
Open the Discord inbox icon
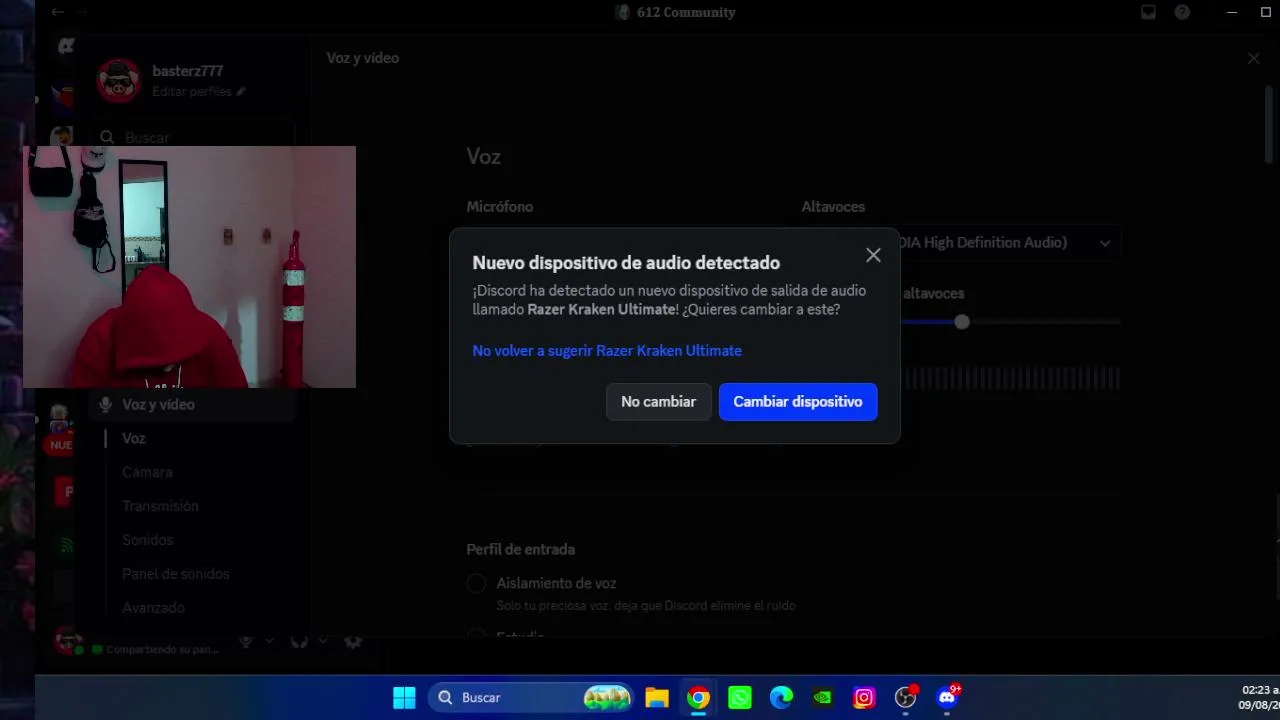(x=1148, y=12)
